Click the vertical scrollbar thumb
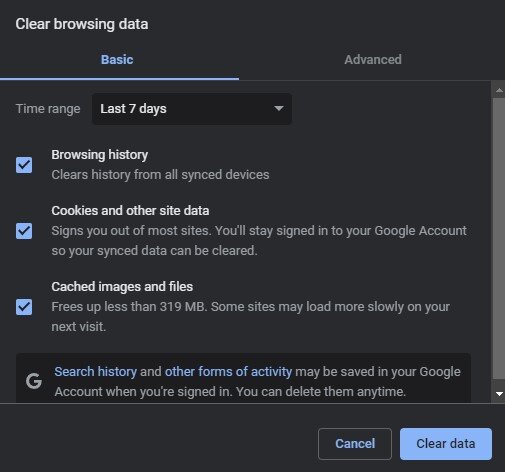 [x=499, y=238]
